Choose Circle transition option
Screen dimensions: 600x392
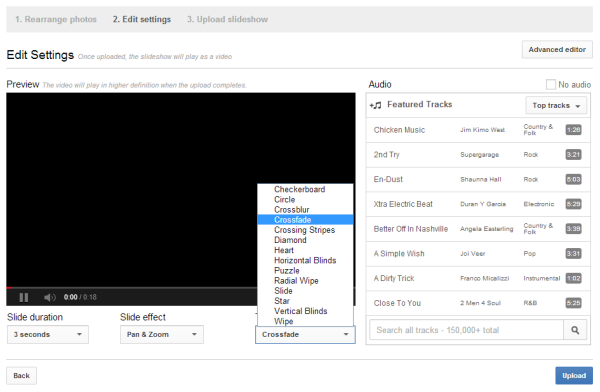pos(305,199)
